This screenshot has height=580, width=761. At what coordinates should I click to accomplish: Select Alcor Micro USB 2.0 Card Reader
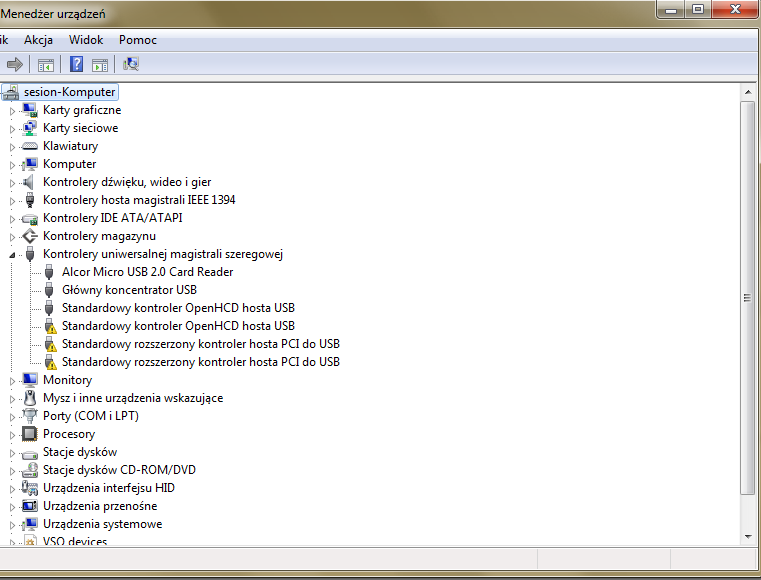(x=148, y=272)
